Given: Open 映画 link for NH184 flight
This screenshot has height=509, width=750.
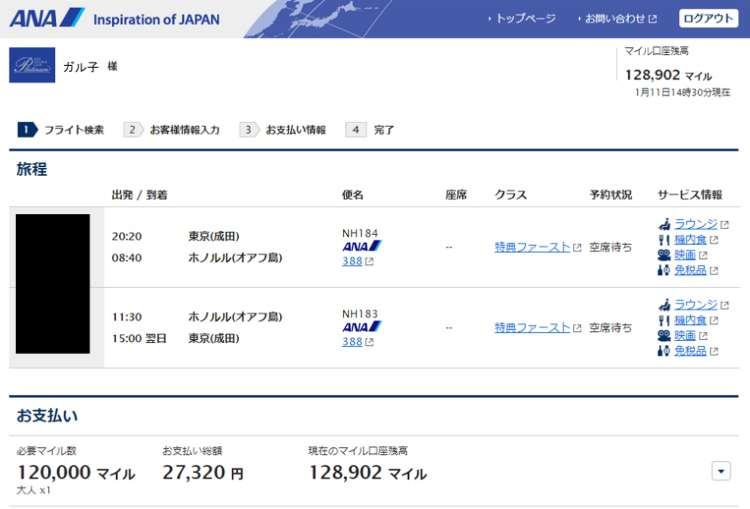Looking at the screenshot, I should coord(685,255).
